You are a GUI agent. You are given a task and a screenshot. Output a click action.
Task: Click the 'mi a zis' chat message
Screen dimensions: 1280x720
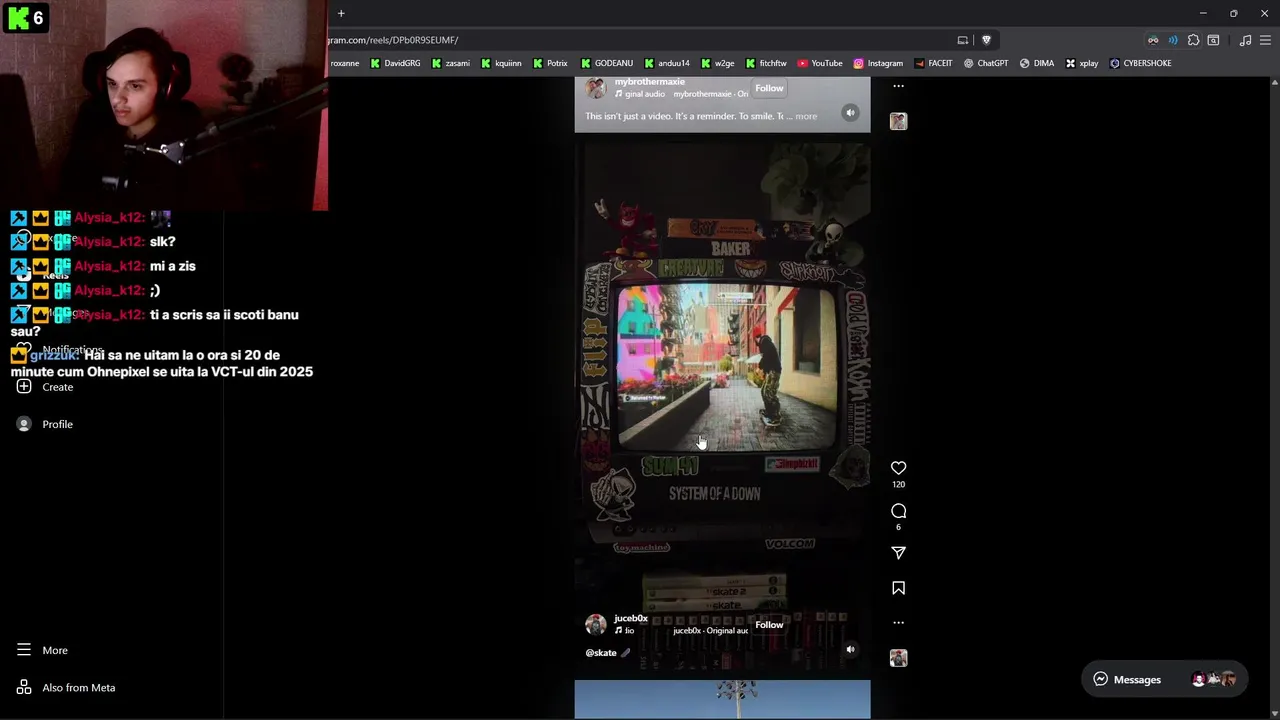click(x=103, y=266)
